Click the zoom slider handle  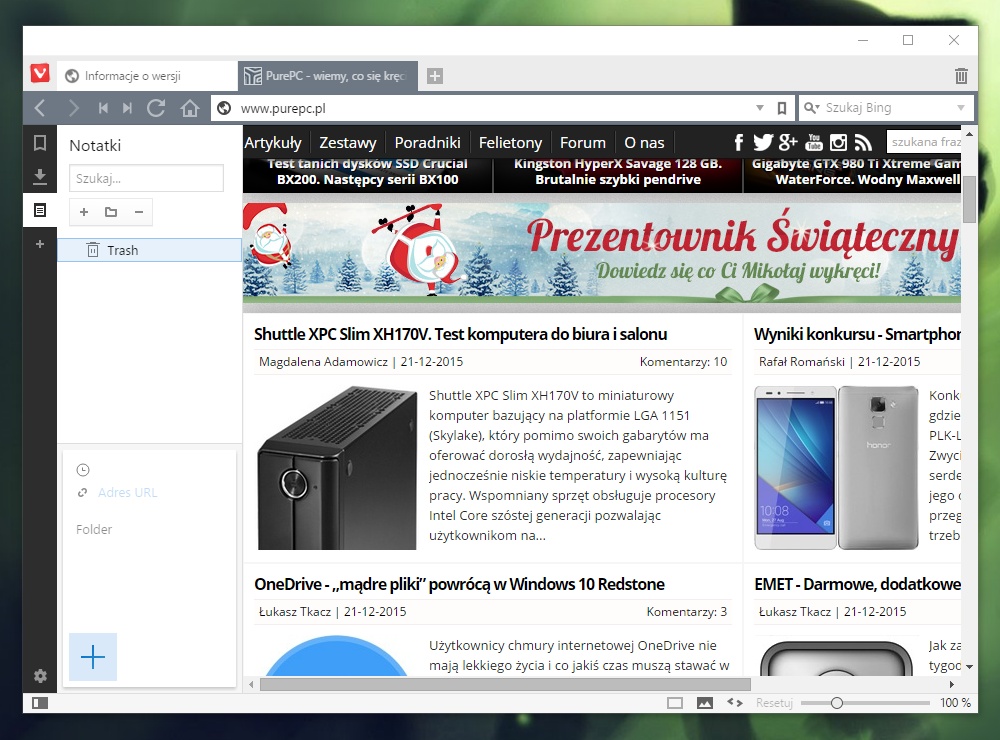tap(837, 703)
